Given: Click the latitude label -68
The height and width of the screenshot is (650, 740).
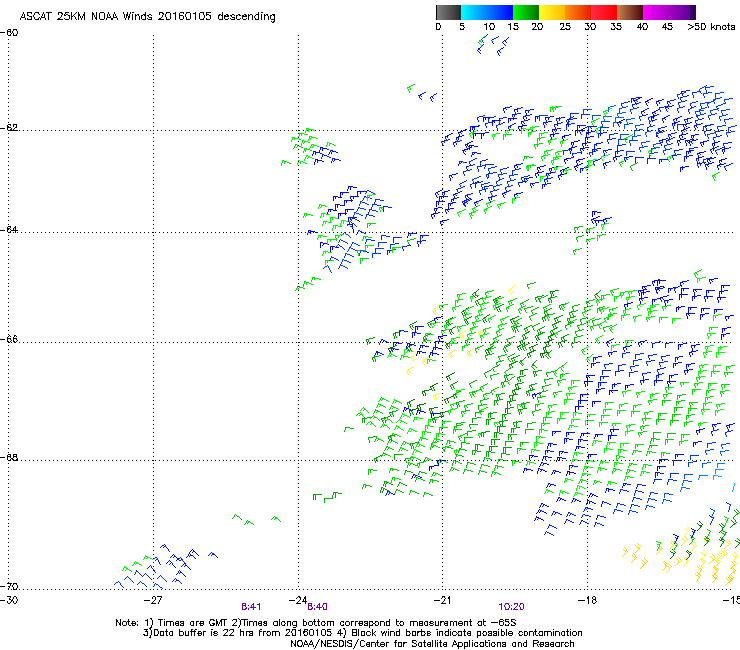Looking at the screenshot, I should click(9, 458).
